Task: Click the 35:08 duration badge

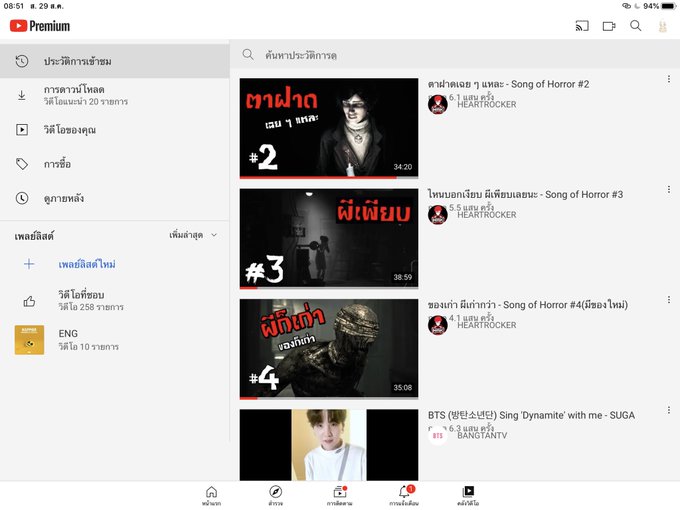Action: 403,388
